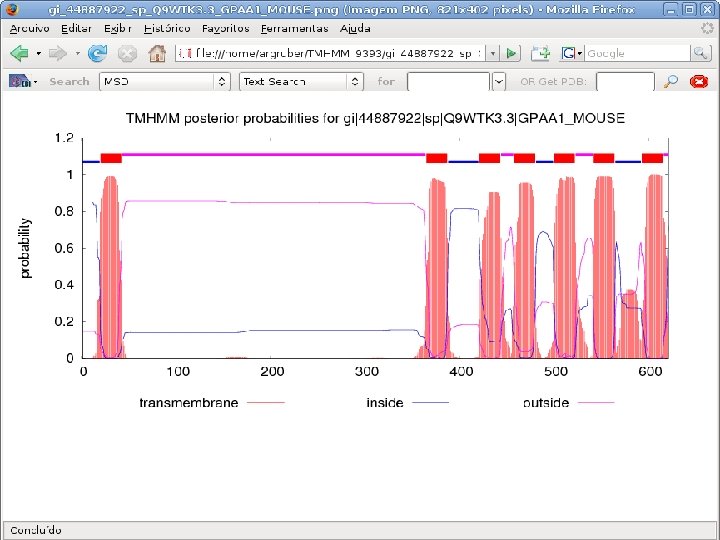Open the Back history dropdown arrow
The image size is (720, 540).
(x=39, y=54)
